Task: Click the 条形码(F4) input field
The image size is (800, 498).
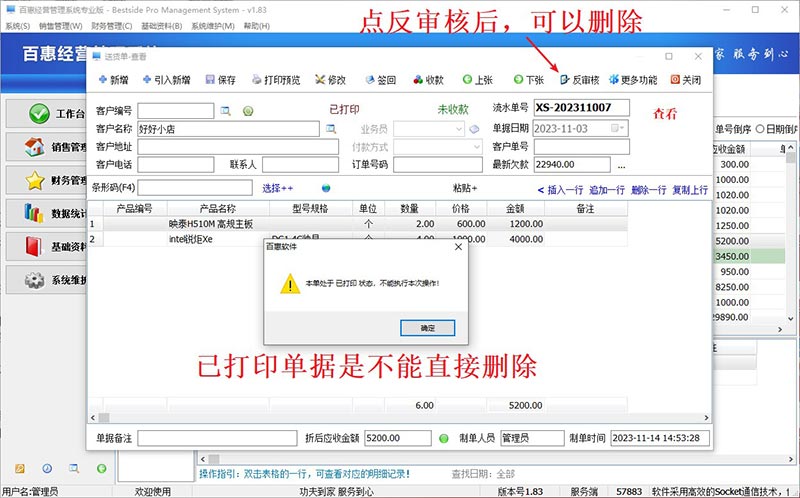Action: pos(195,188)
